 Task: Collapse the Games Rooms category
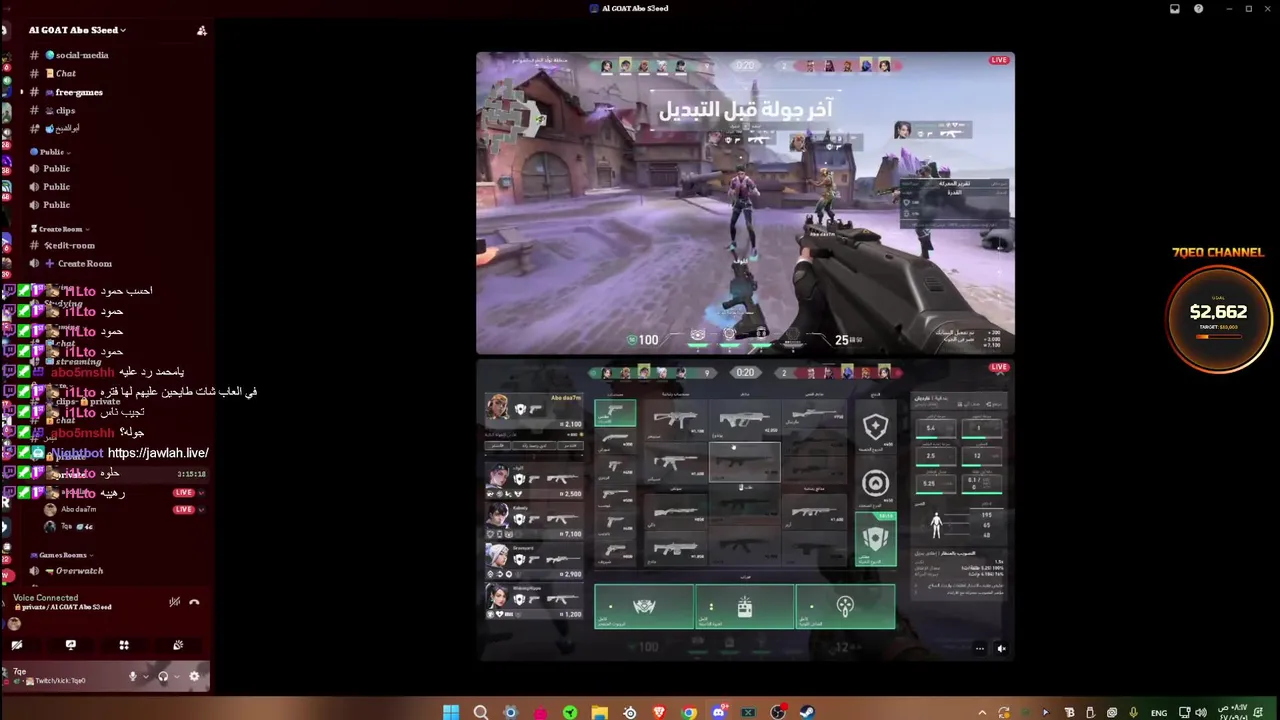tap(62, 555)
